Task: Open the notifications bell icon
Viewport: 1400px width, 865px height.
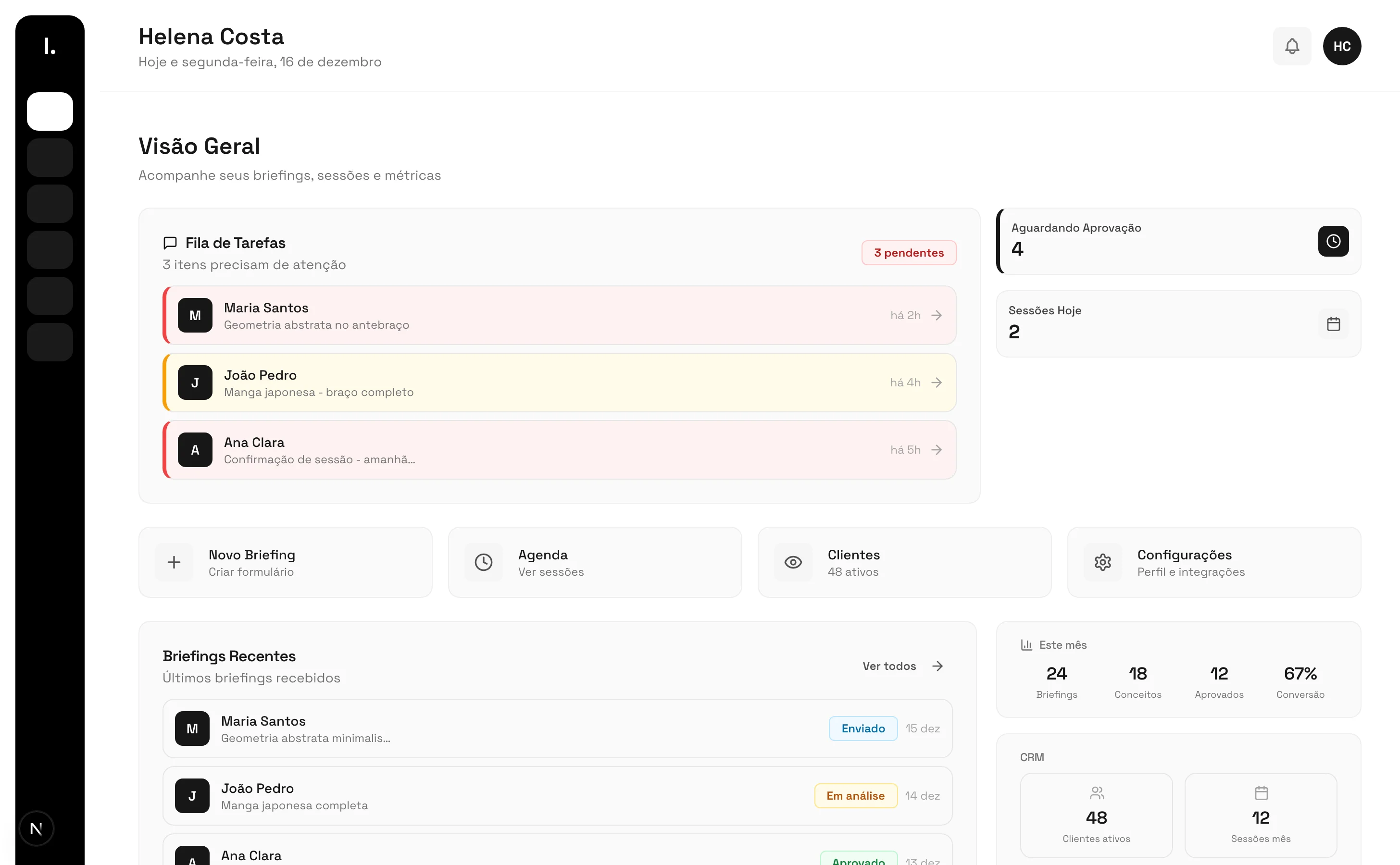Action: [1291, 46]
